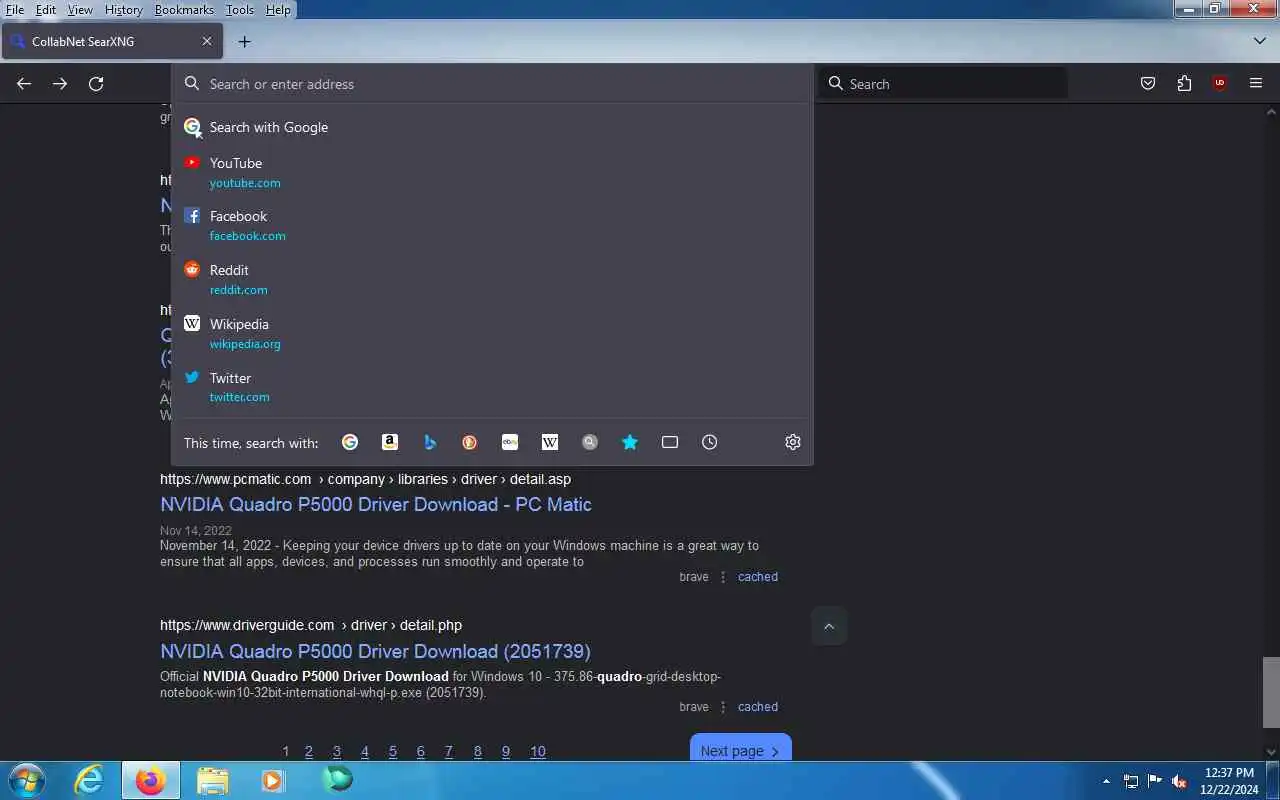1280x800 pixels.
Task: Search bookmarks using the star icon
Action: point(630,442)
